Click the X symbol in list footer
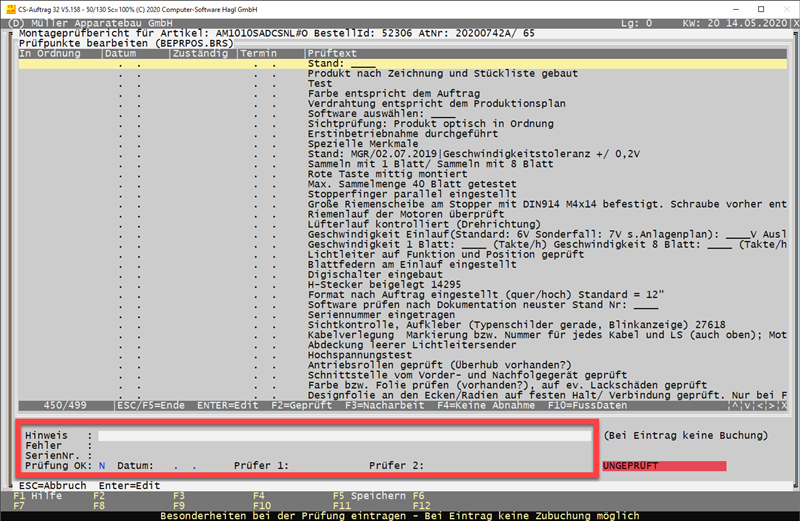This screenshot has width=800, height=521. (x=783, y=405)
